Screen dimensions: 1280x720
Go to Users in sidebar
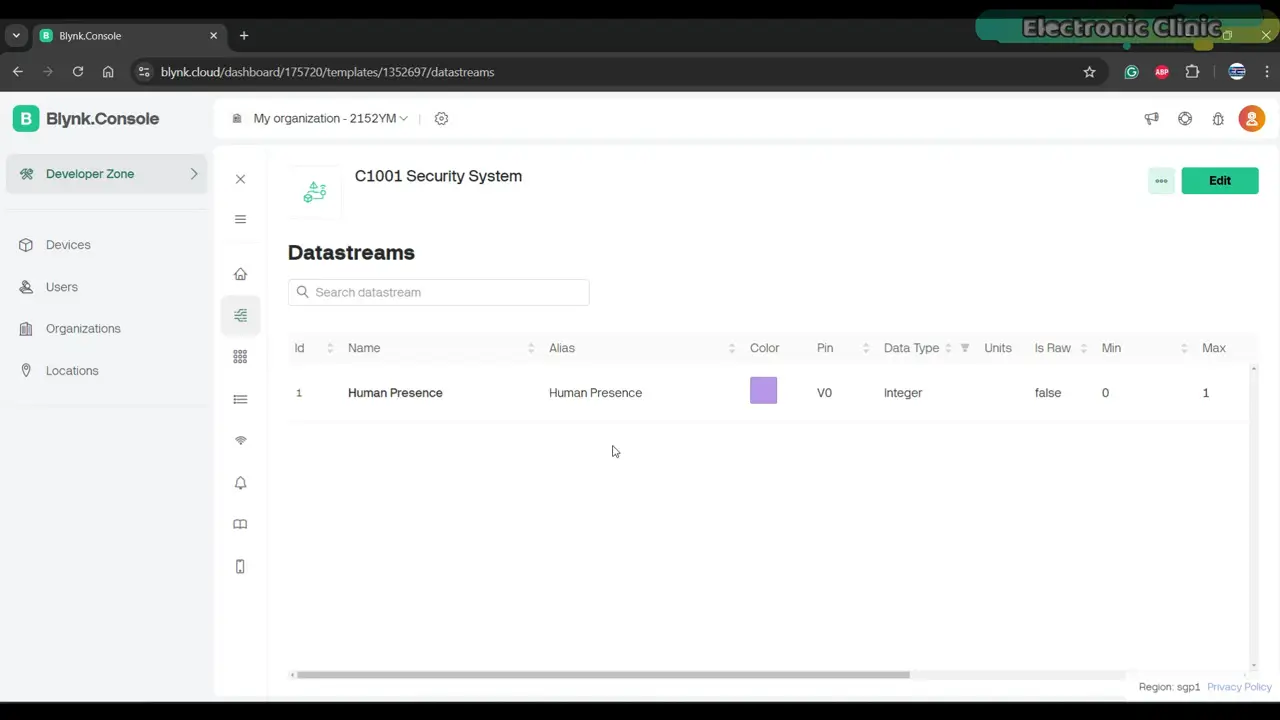click(x=61, y=287)
